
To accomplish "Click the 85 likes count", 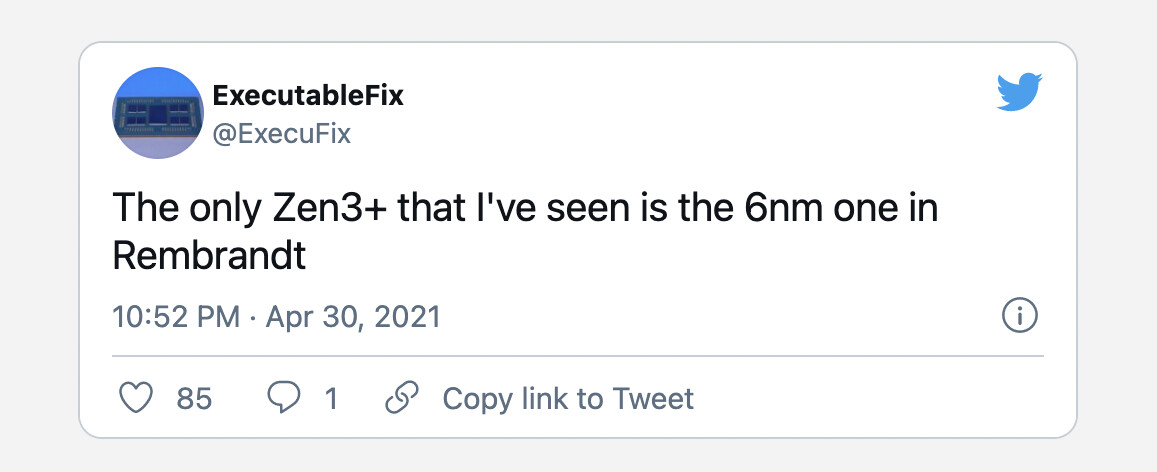I will pos(195,399).
